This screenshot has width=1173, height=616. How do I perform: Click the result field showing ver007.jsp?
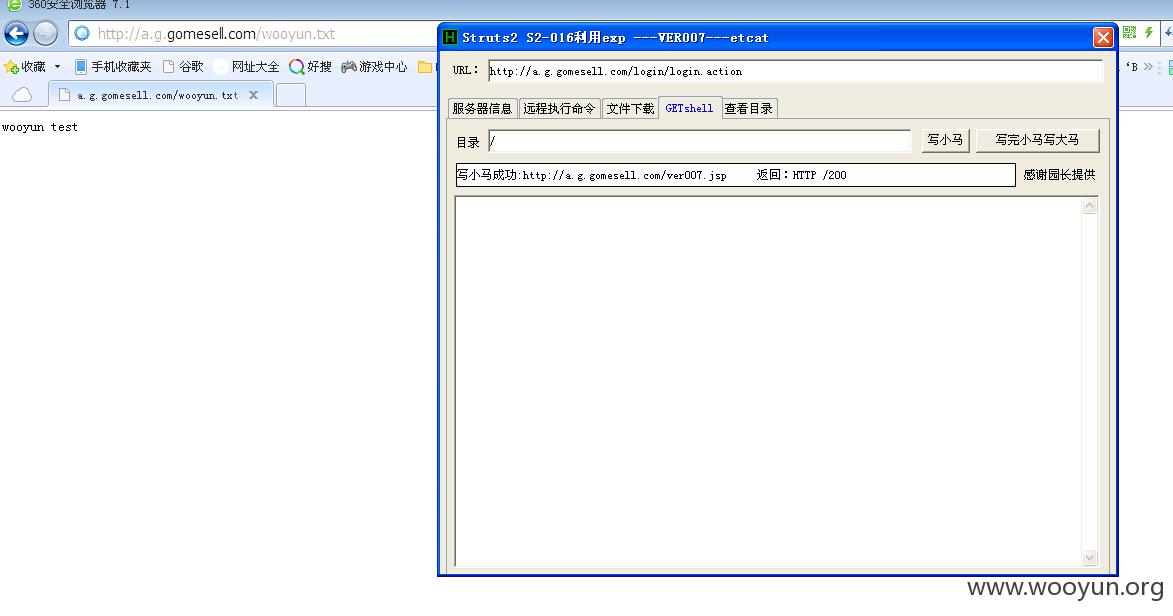735,175
